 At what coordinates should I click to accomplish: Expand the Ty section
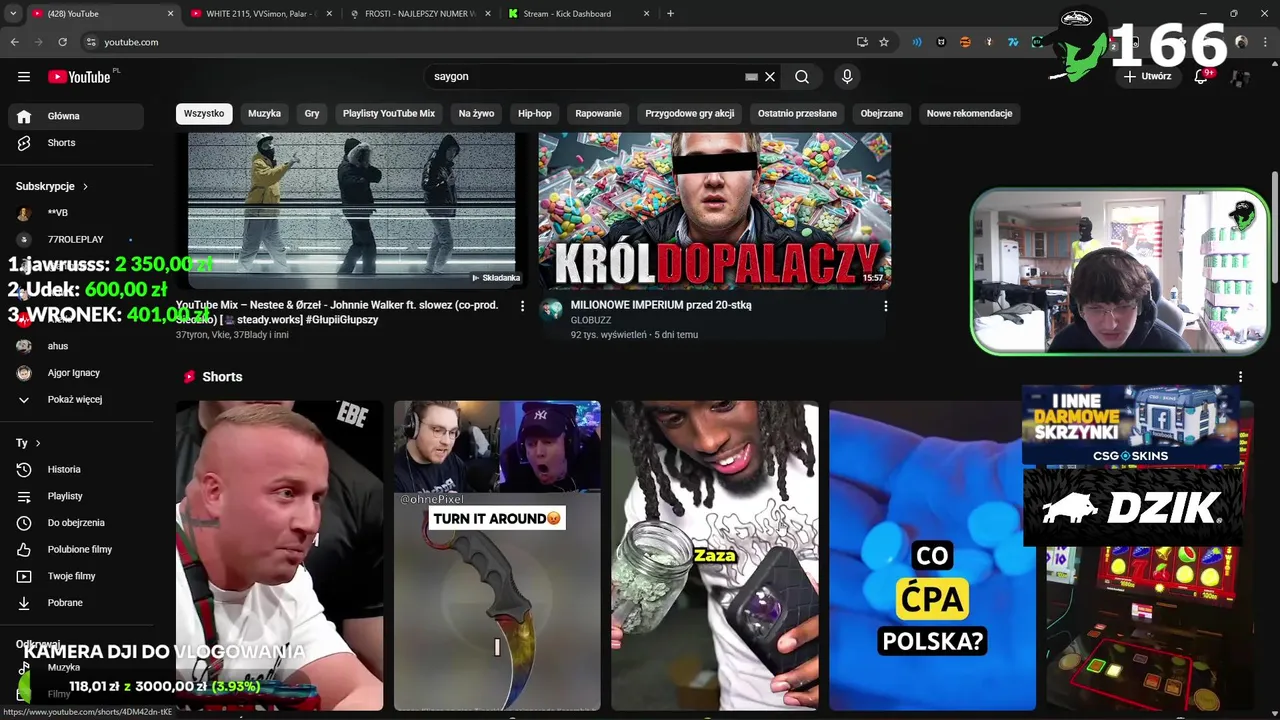pos(28,443)
